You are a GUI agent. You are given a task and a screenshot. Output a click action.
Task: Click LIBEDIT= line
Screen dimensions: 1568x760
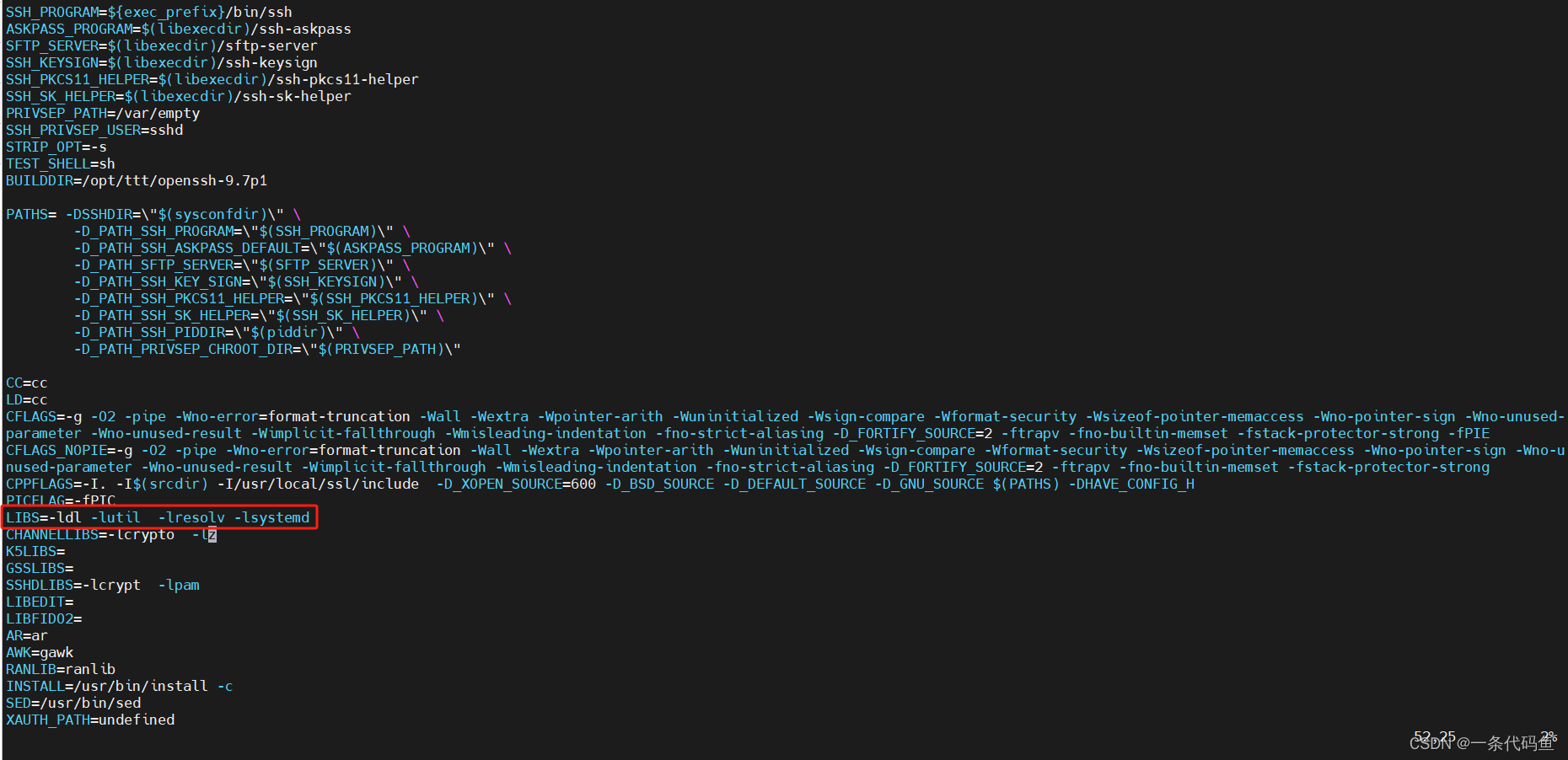point(40,602)
